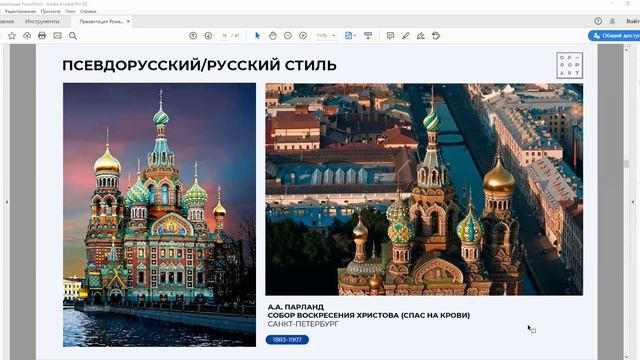Viewport: 640px width, 360px height.
Task: Open the Справка menu
Action: (88, 11)
